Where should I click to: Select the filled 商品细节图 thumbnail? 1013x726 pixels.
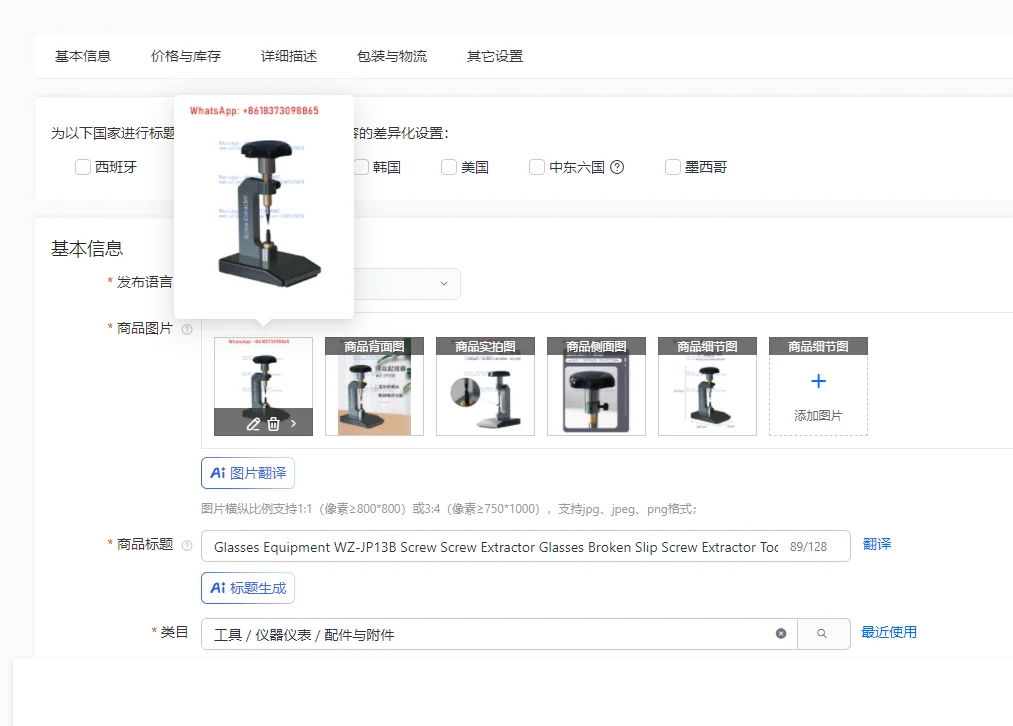[707, 386]
